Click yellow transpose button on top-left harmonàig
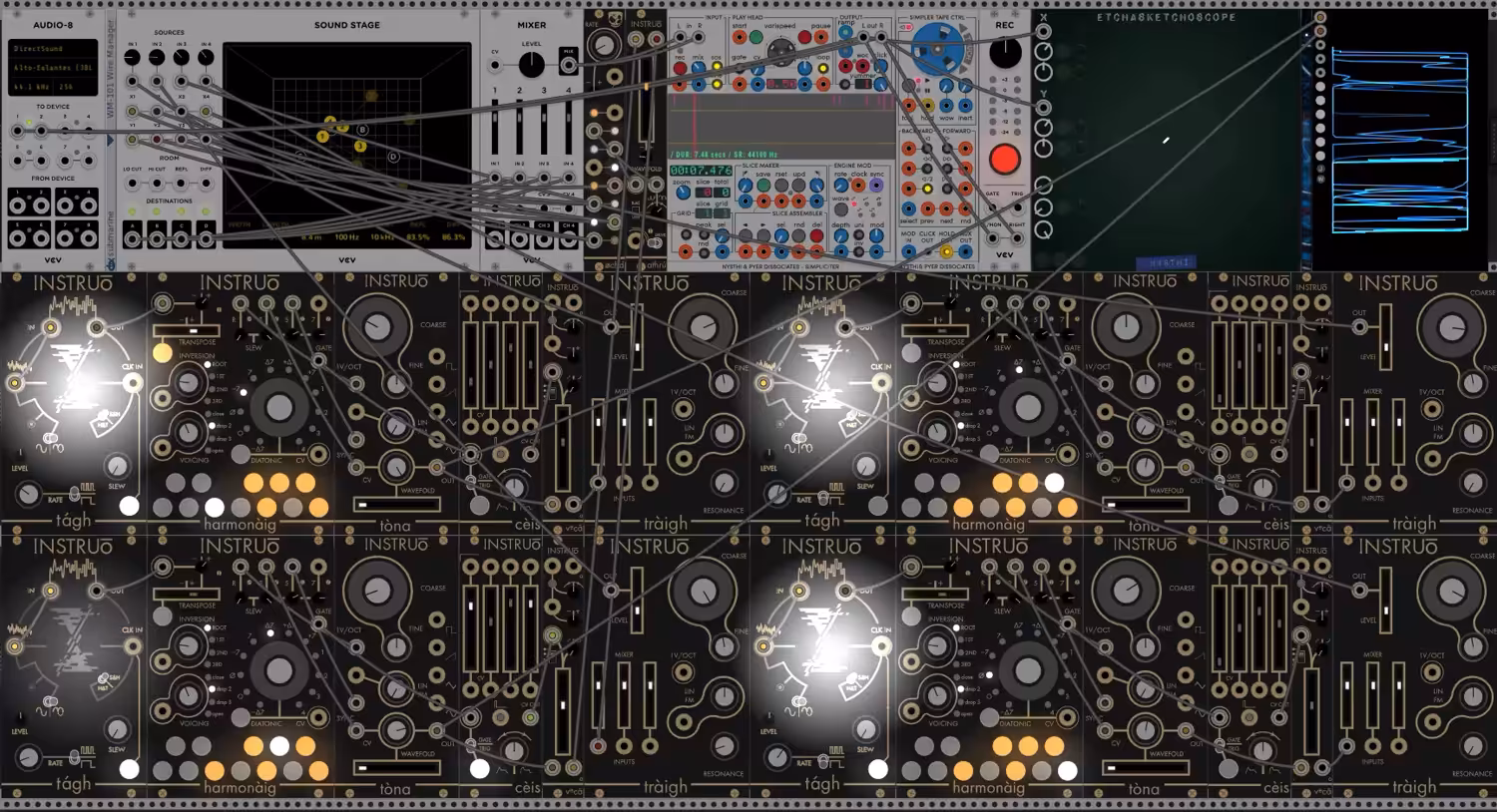 coord(163,352)
